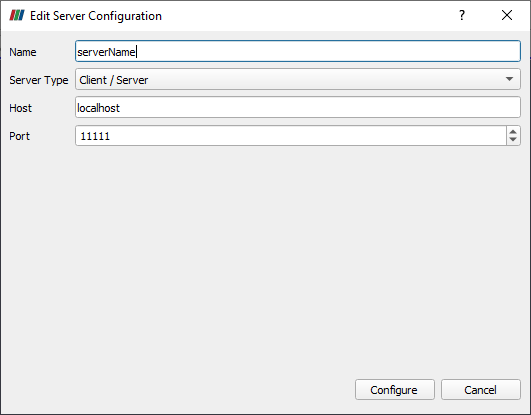This screenshot has width=531, height=415.
Task: Open the question mark help button
Action: 462,15
